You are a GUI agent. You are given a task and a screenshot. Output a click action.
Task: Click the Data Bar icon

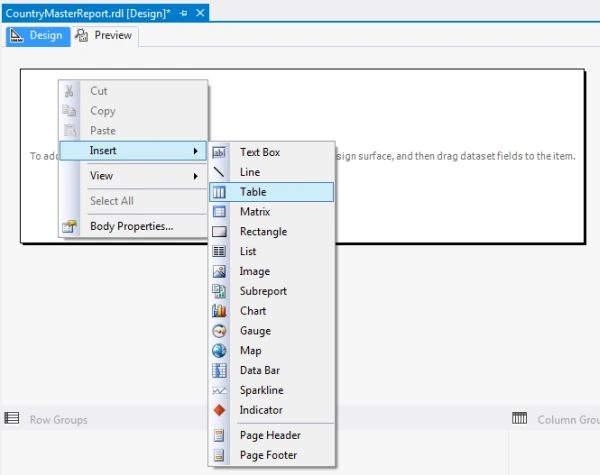click(219, 371)
